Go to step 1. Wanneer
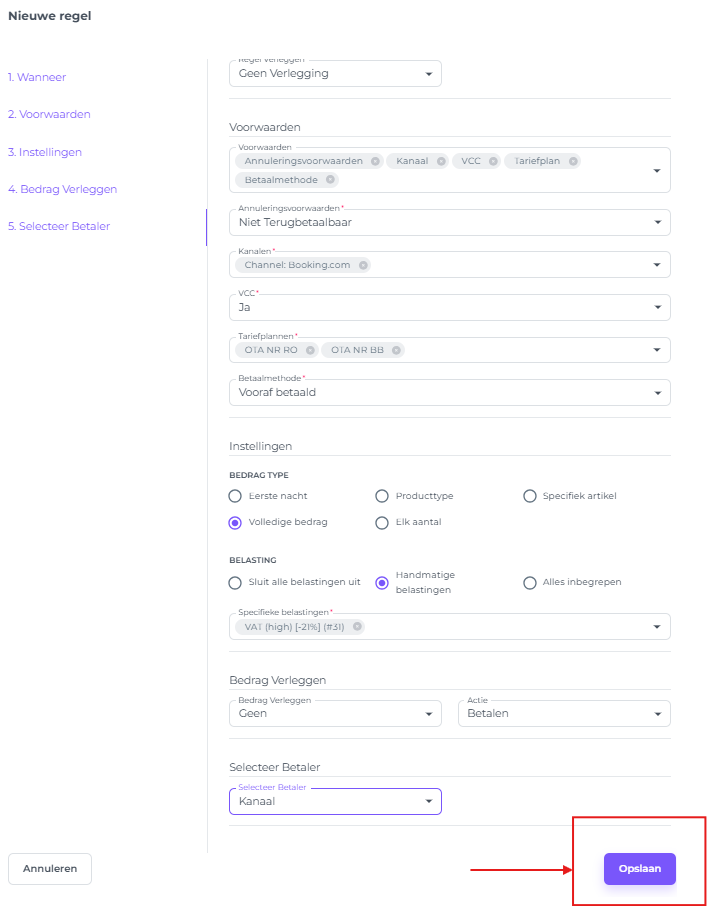The image size is (707, 906). 37,77
